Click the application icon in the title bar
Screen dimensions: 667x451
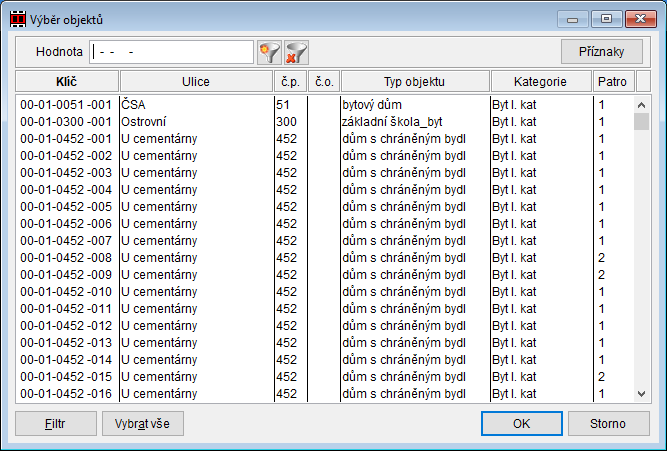pyautogui.click(x=18, y=18)
